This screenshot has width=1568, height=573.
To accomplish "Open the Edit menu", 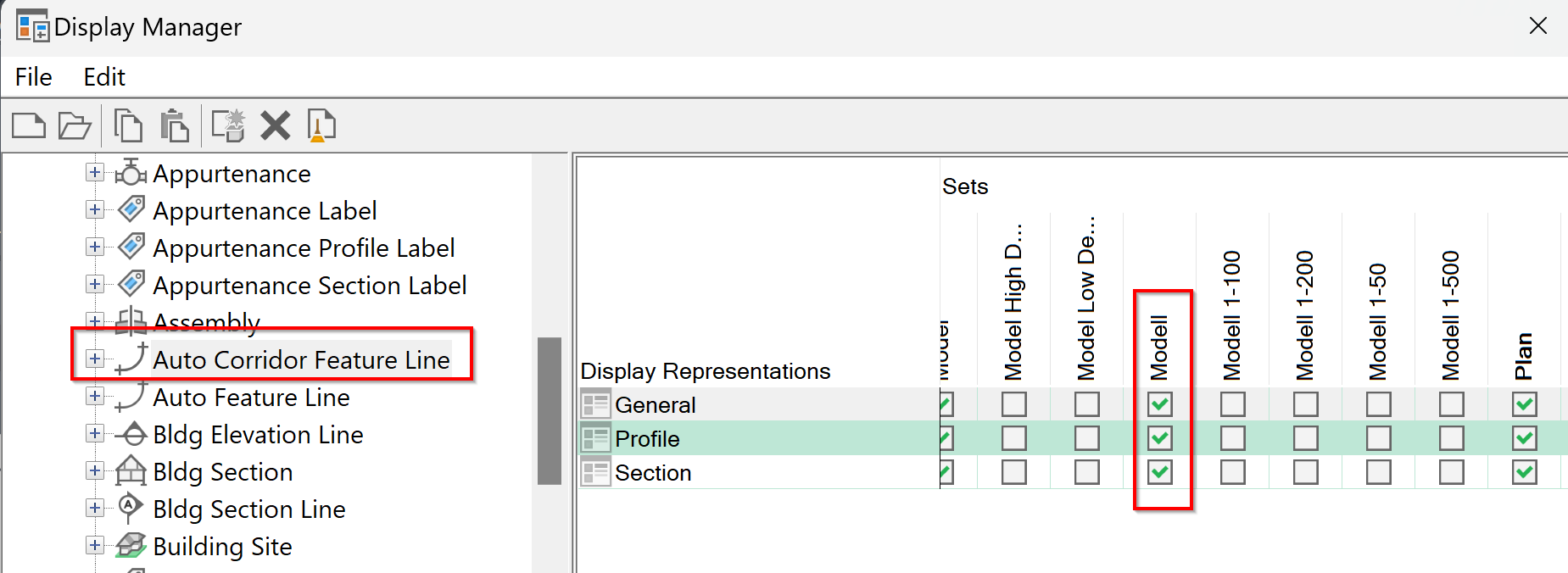I will (104, 77).
